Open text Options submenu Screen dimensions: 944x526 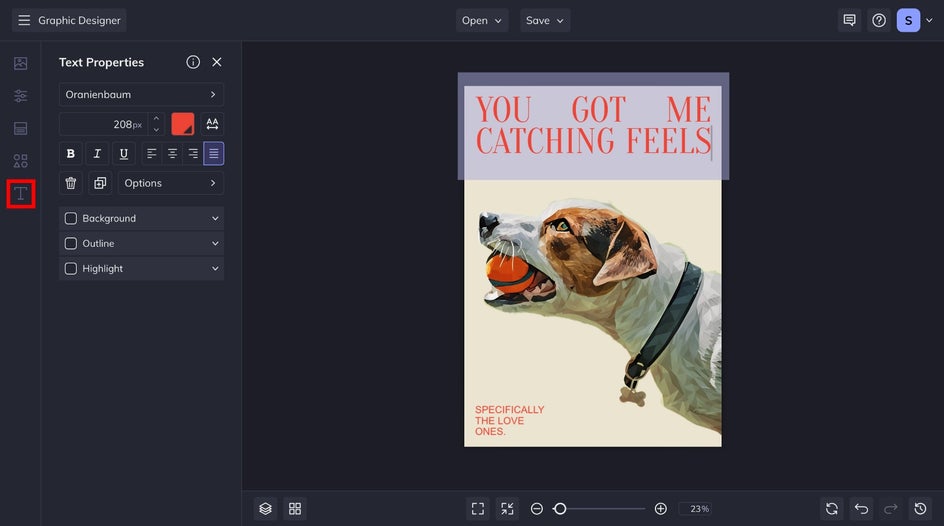(x=171, y=183)
